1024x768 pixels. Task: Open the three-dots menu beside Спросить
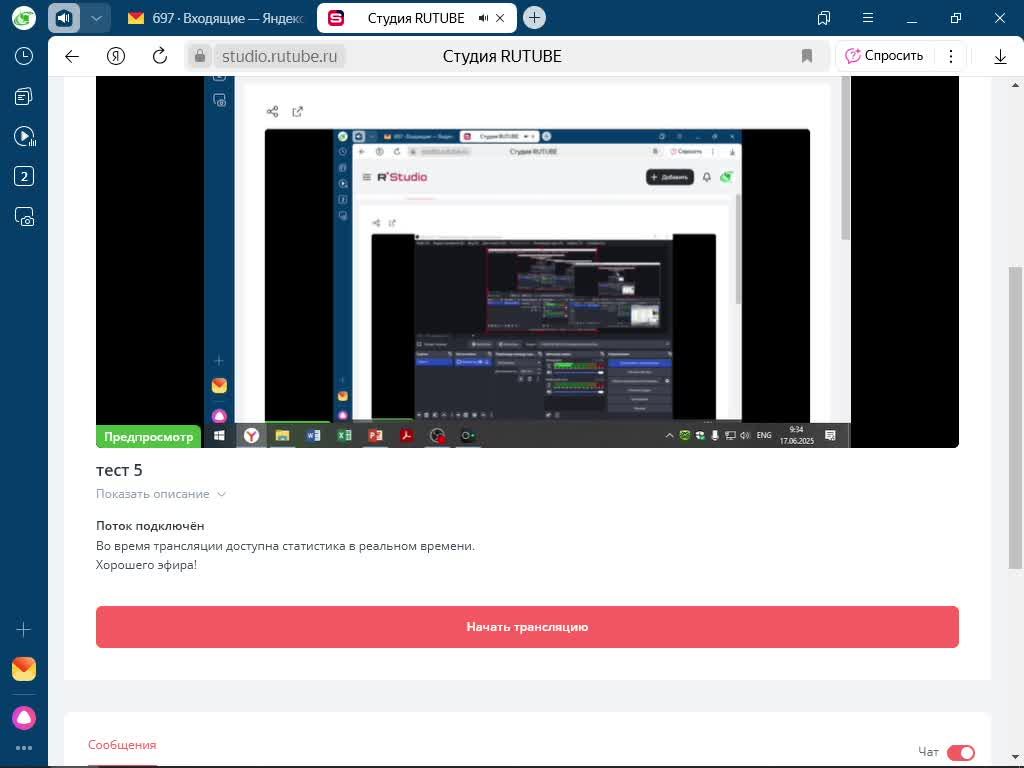pyautogui.click(x=951, y=56)
